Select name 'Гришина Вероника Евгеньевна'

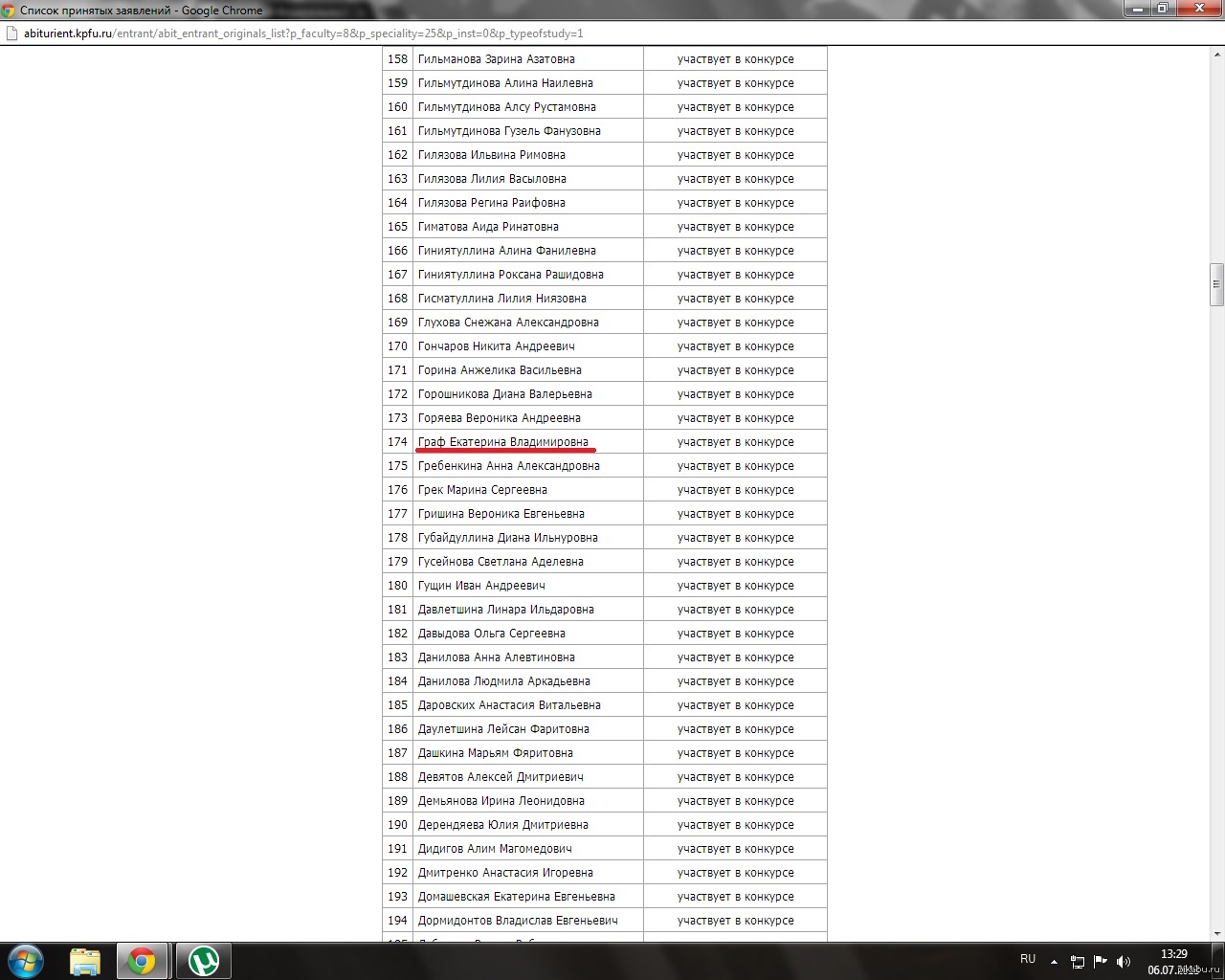501,514
